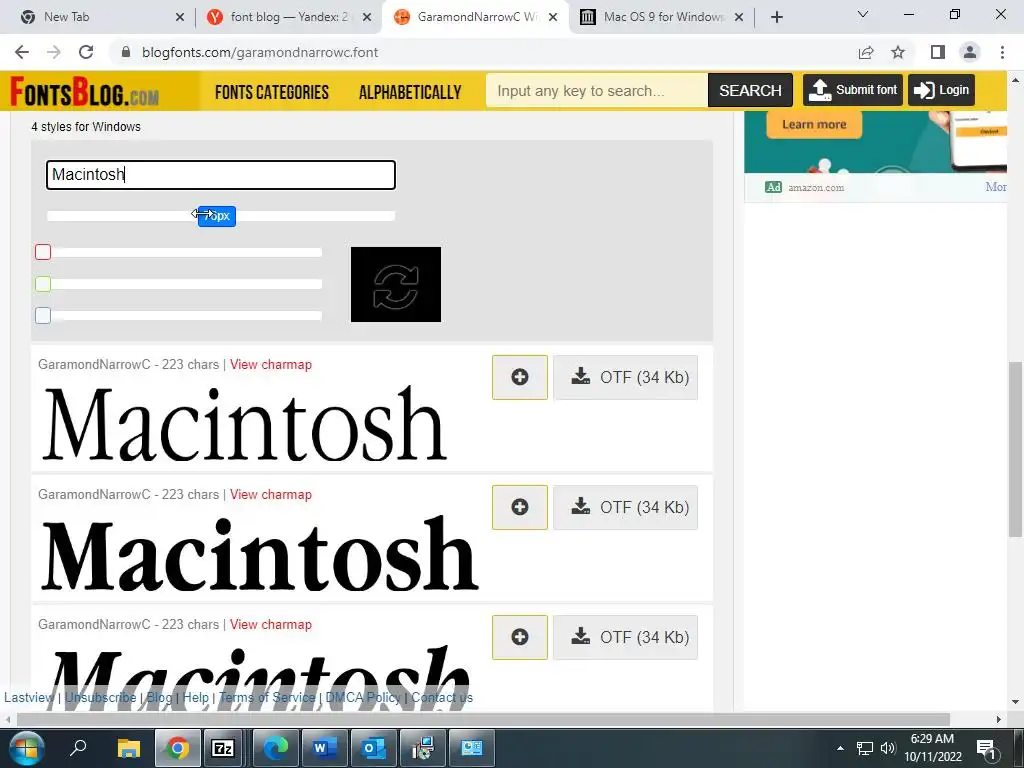Viewport: 1024px width, 768px height.
Task: Click the address bar URL
Action: click(260, 52)
